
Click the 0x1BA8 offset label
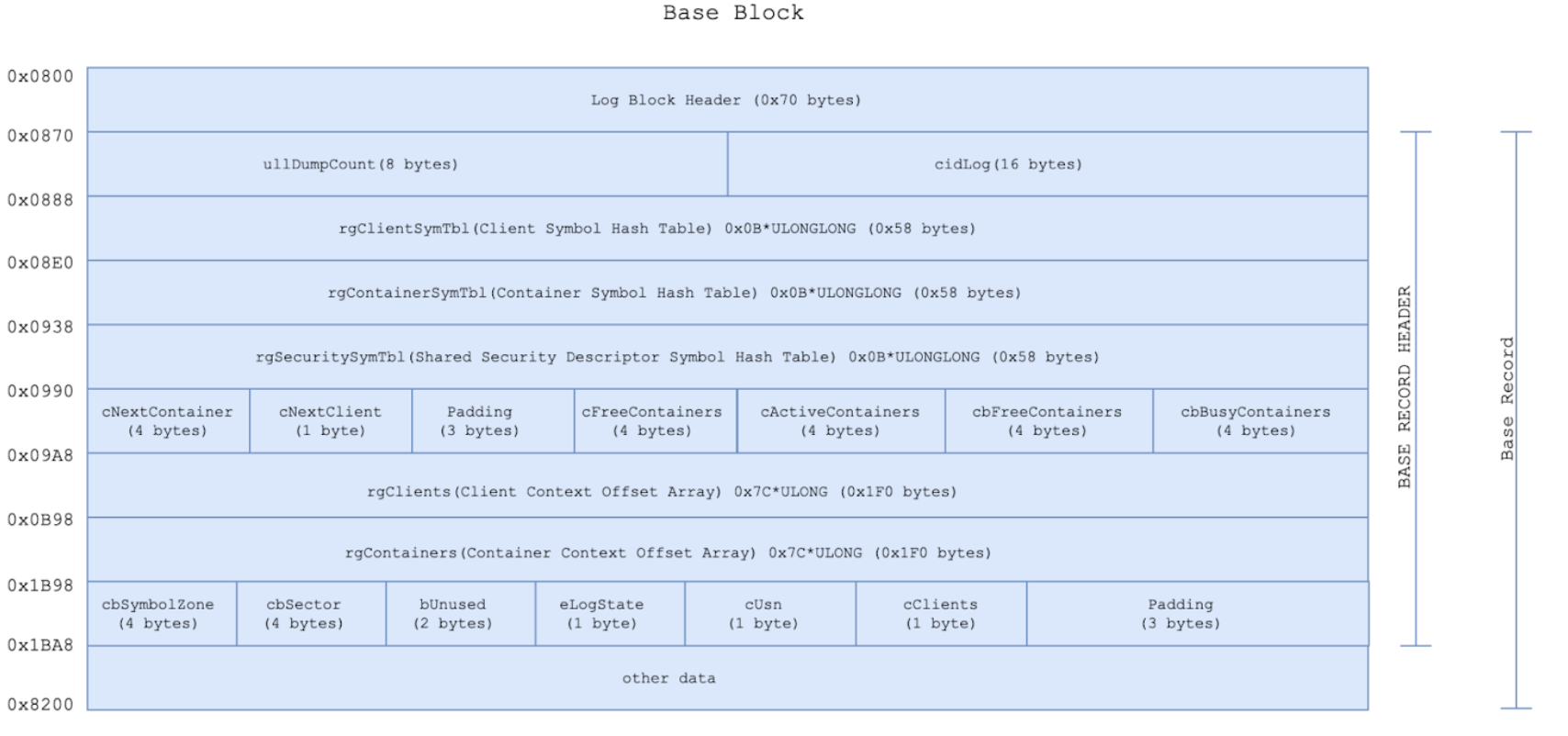40,645
